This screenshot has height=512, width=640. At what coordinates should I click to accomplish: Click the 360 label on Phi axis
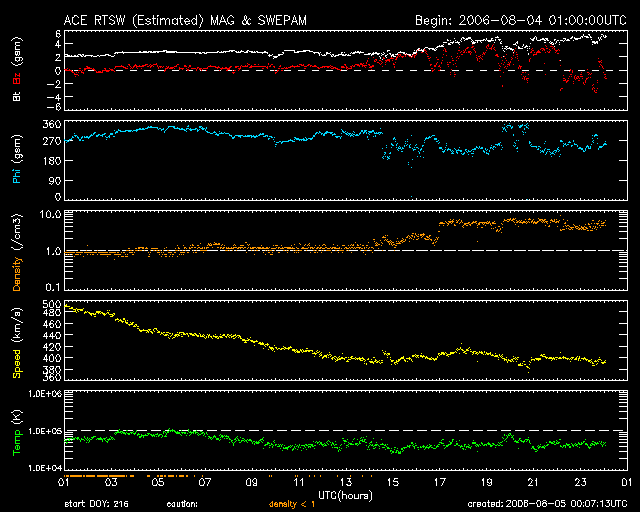click(52, 124)
